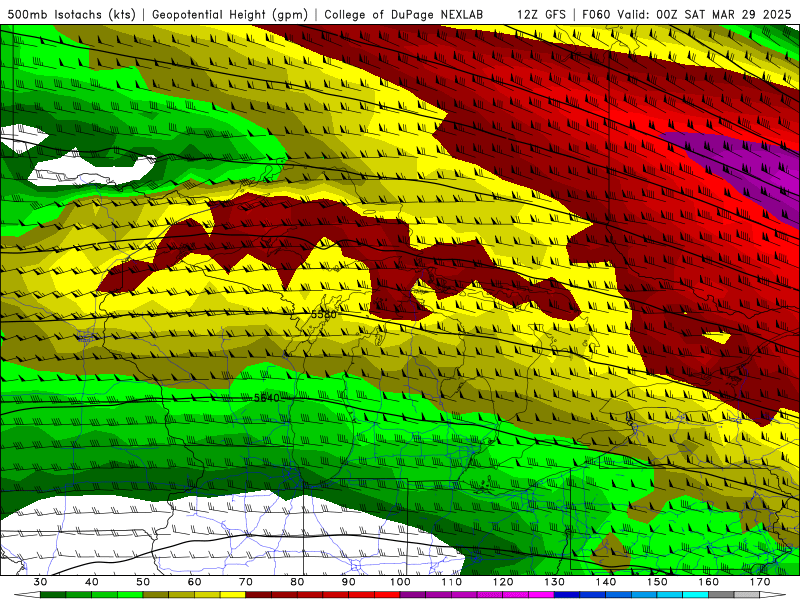This screenshot has width=800, height=600.
Task: Pick the dark green swatch right of 30
Action: [x=53, y=595]
